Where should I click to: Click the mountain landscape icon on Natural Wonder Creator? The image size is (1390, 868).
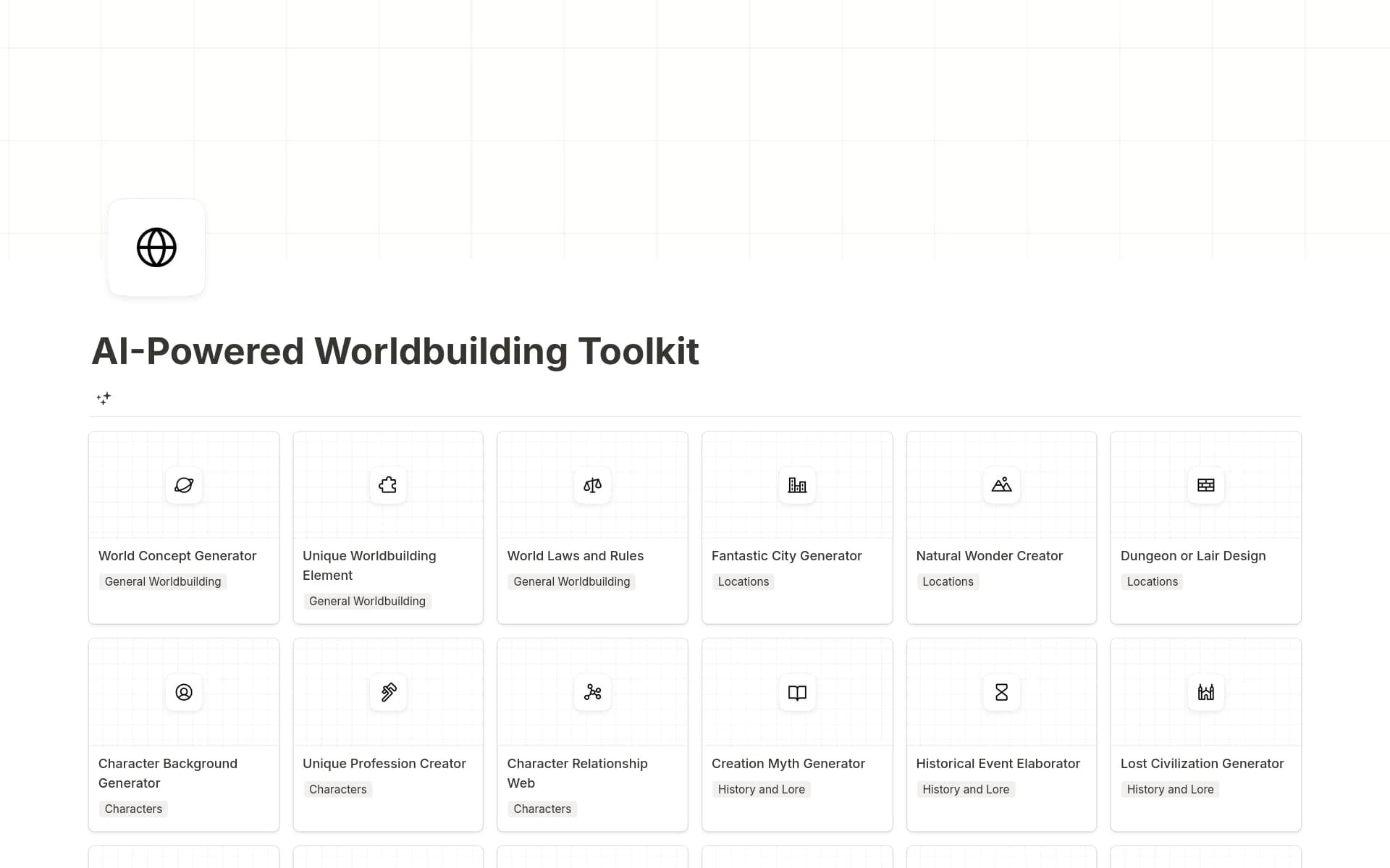pyautogui.click(x=1001, y=485)
